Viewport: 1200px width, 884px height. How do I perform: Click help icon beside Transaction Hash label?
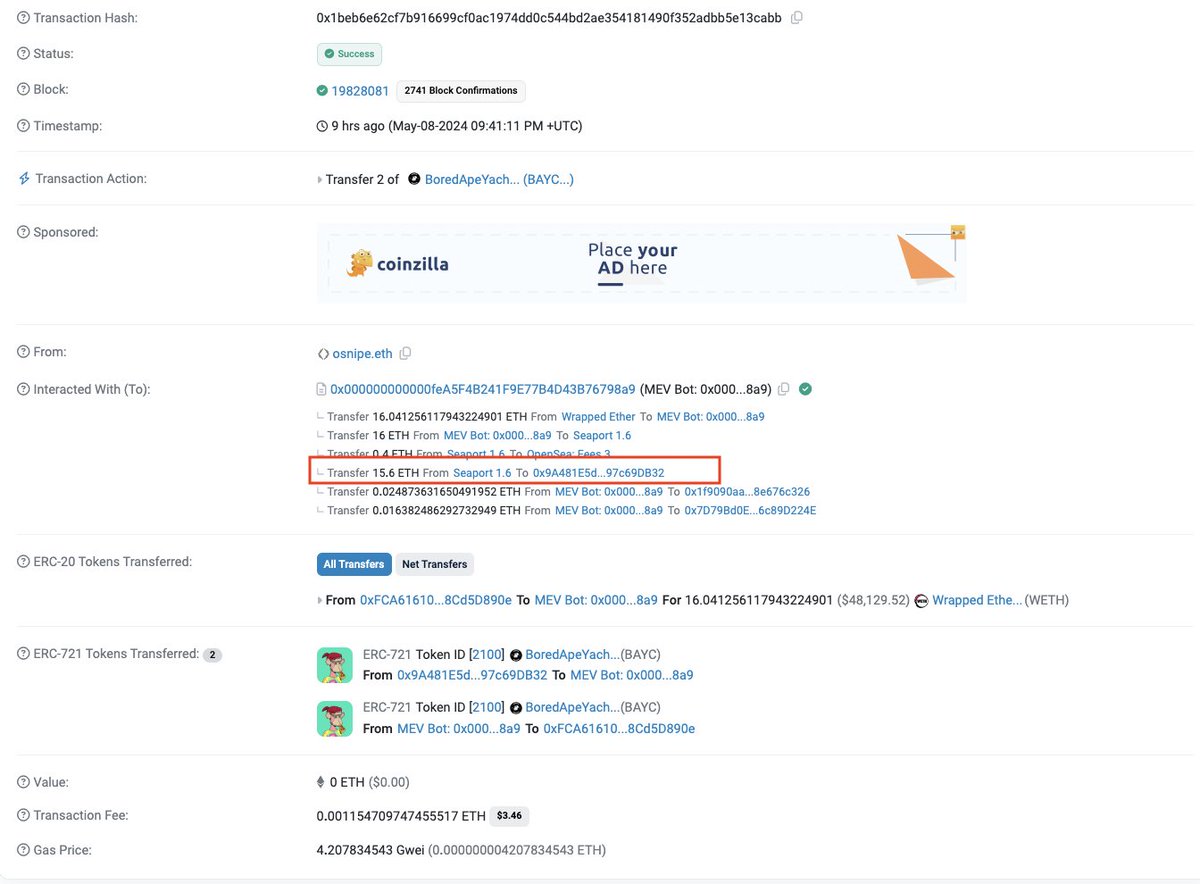[x=24, y=18]
